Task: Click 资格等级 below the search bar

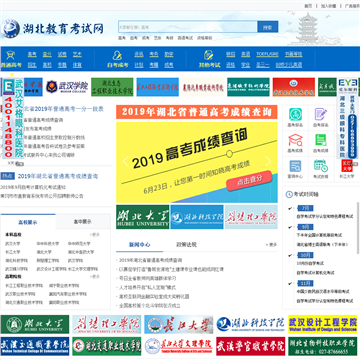Action: 204,38
